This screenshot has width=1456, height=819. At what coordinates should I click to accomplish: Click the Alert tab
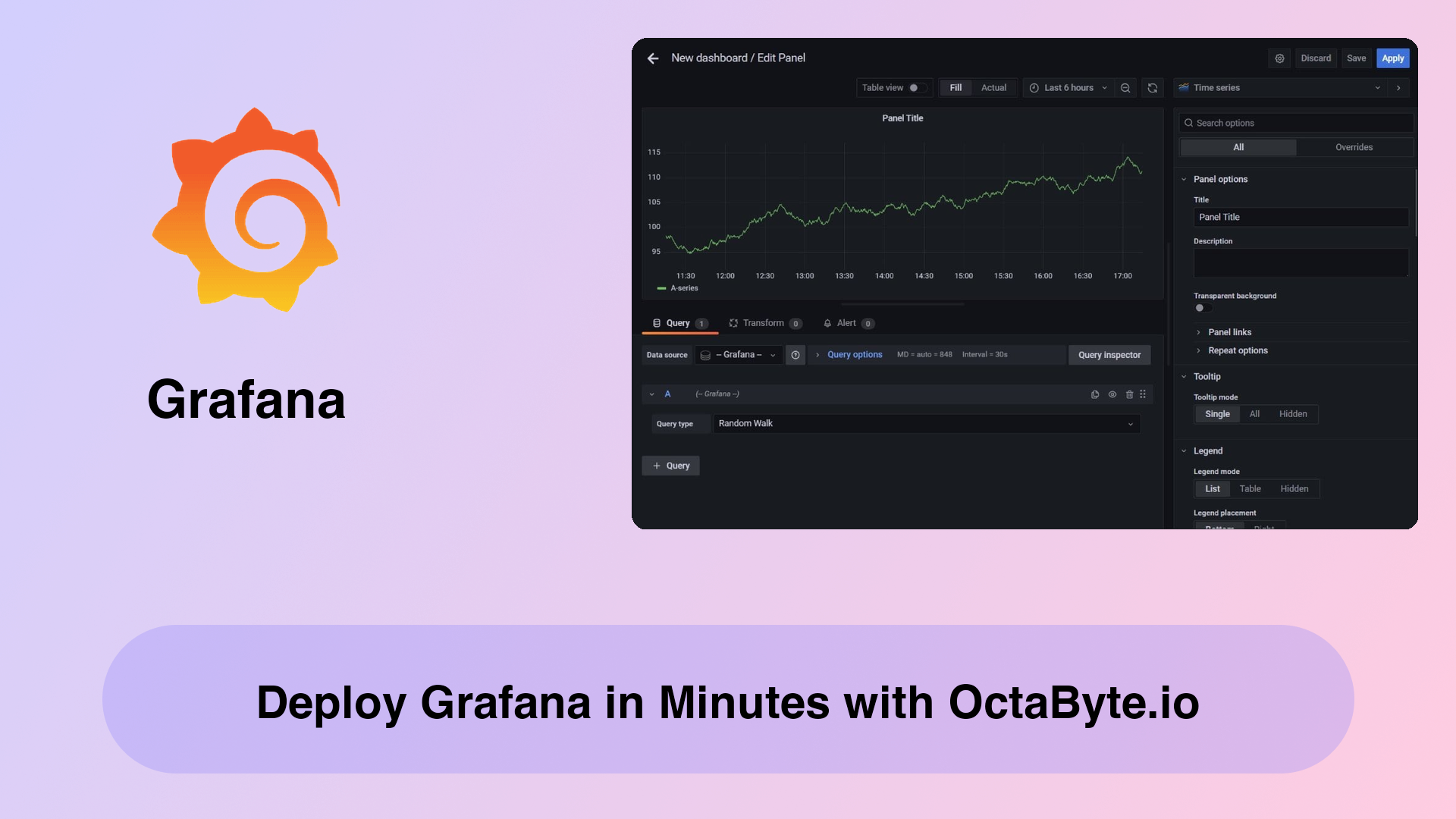pyautogui.click(x=845, y=323)
